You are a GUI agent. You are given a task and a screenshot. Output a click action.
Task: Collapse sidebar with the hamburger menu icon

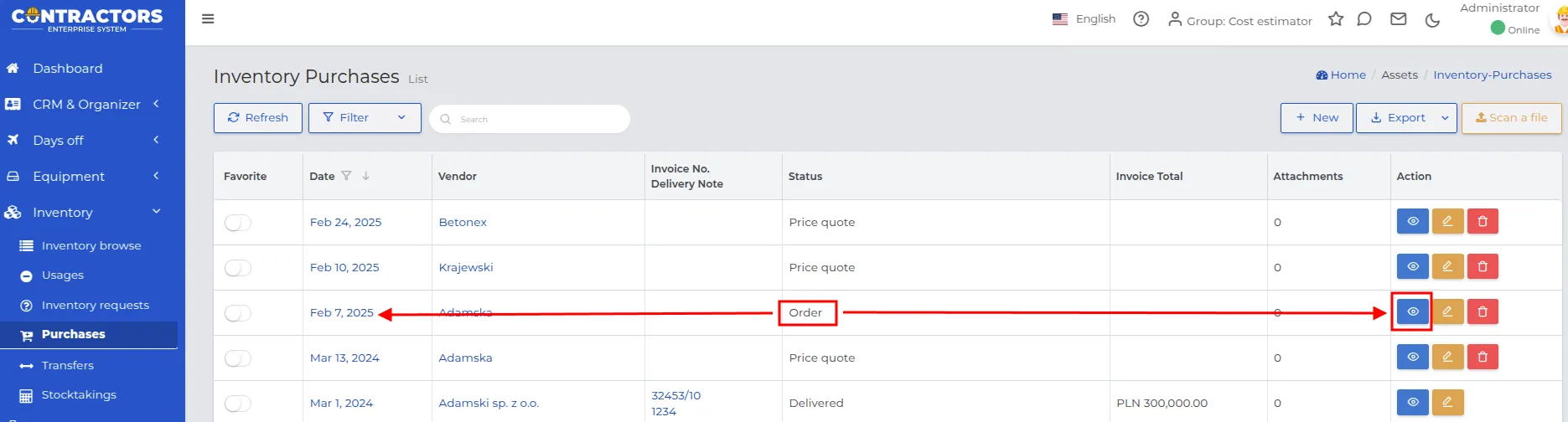pos(208,18)
